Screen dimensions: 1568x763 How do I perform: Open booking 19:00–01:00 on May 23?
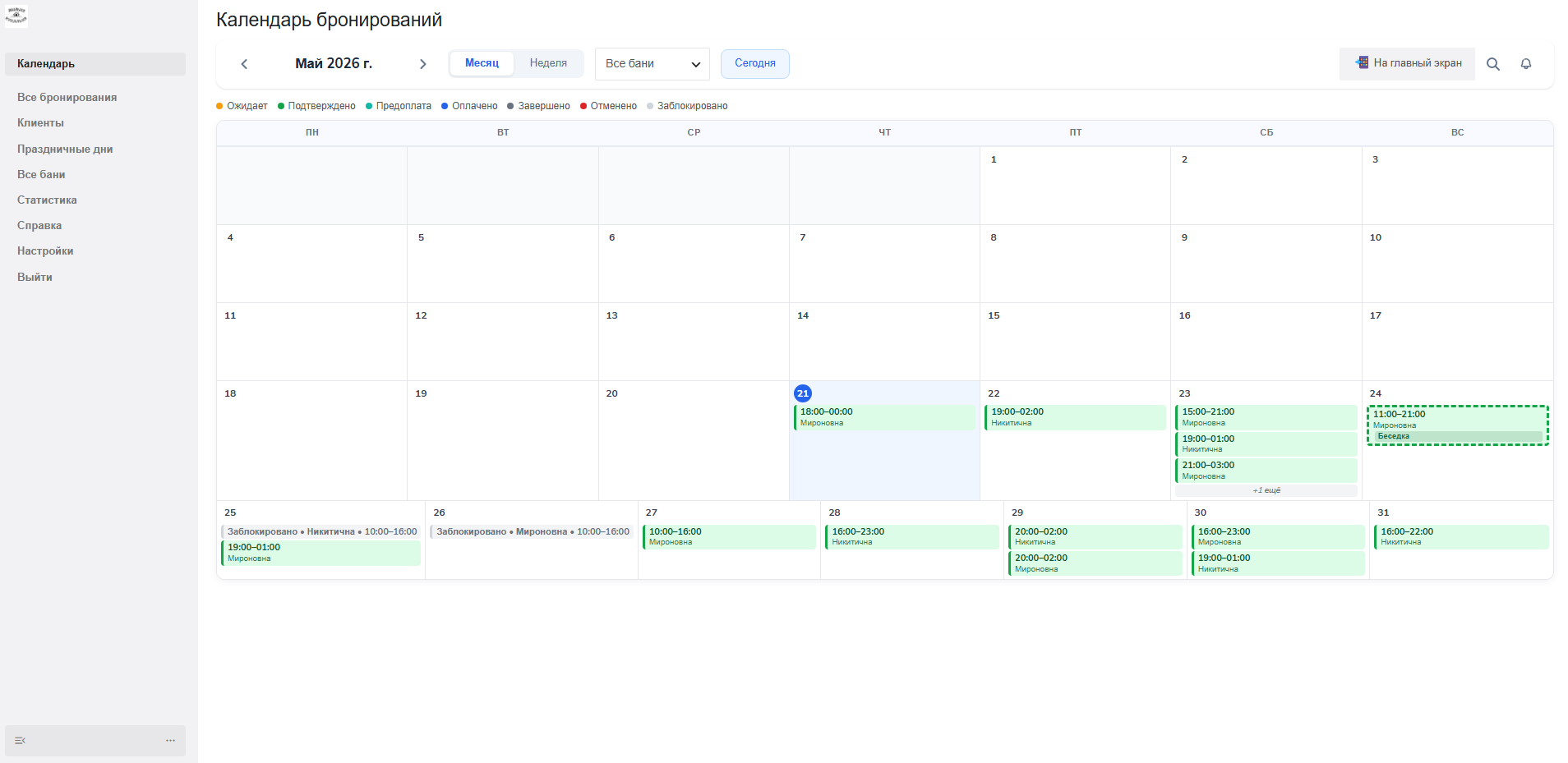pyautogui.click(x=1266, y=444)
